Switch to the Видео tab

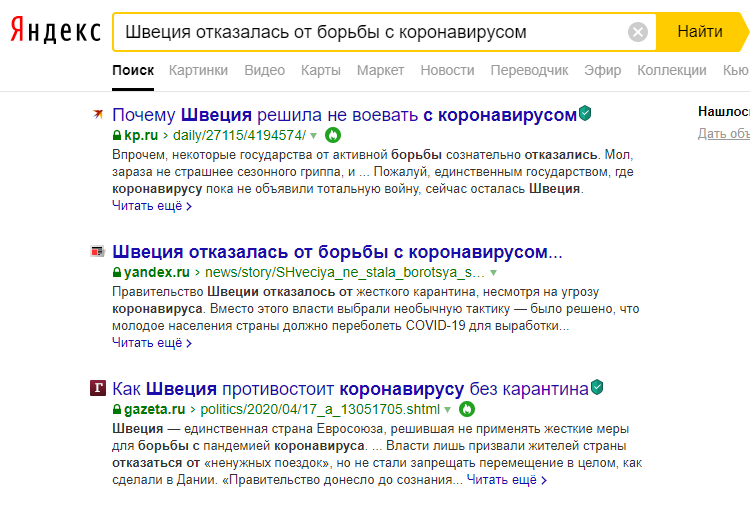click(265, 70)
